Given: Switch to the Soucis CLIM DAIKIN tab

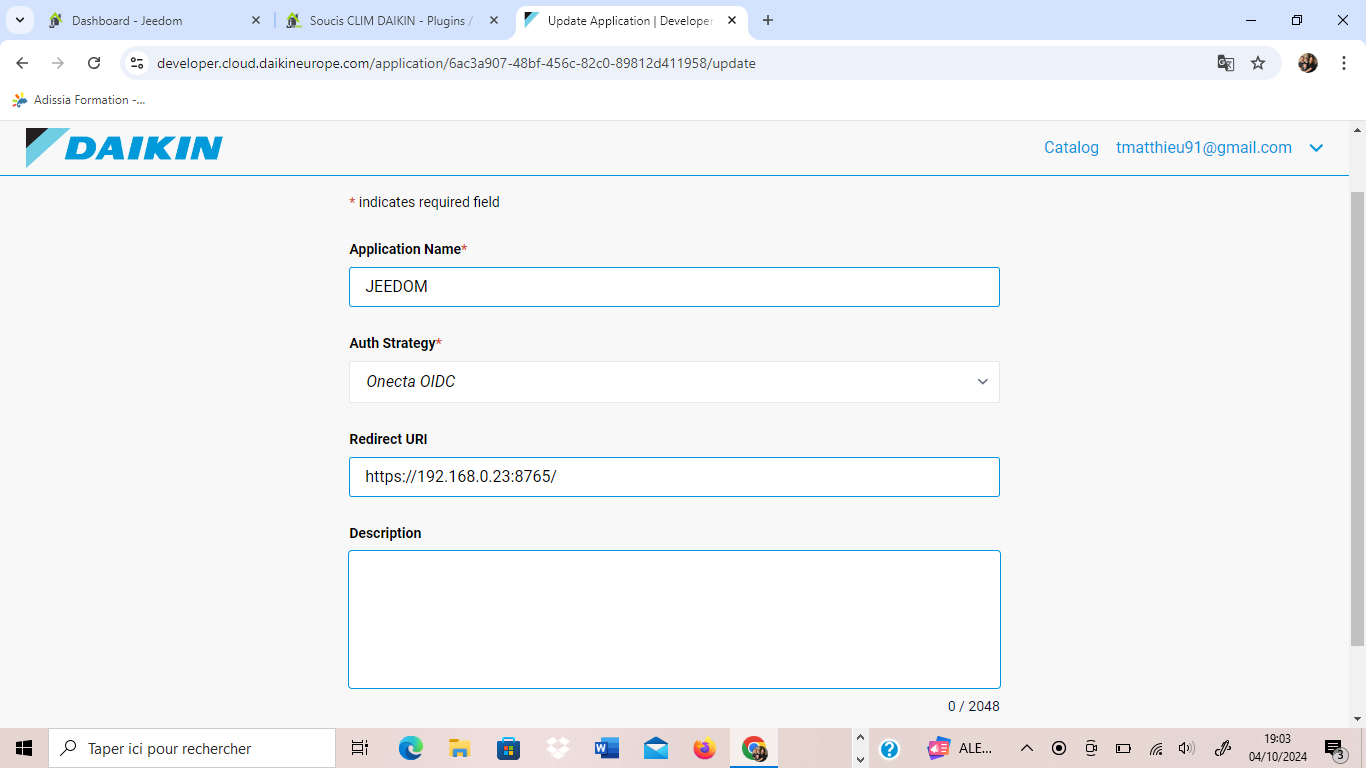Looking at the screenshot, I should click(x=391, y=20).
